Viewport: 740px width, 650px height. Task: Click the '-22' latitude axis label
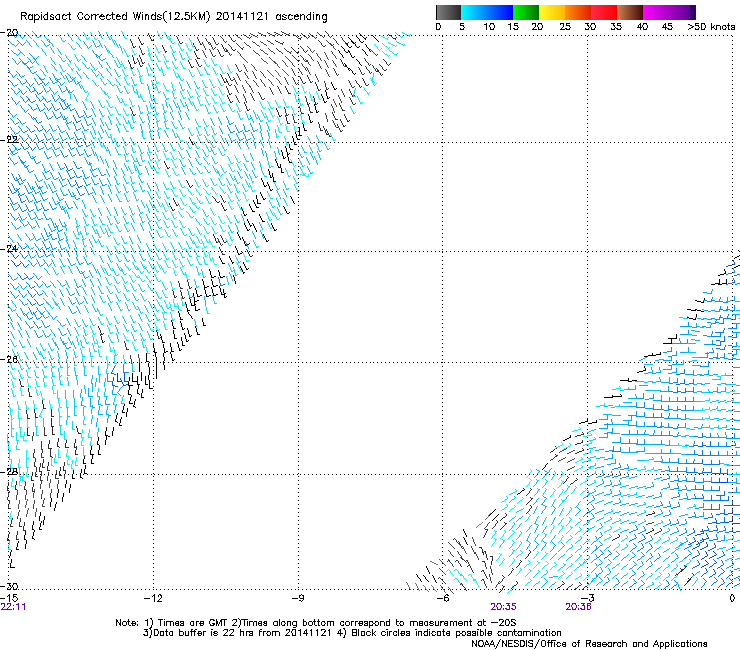[9, 140]
